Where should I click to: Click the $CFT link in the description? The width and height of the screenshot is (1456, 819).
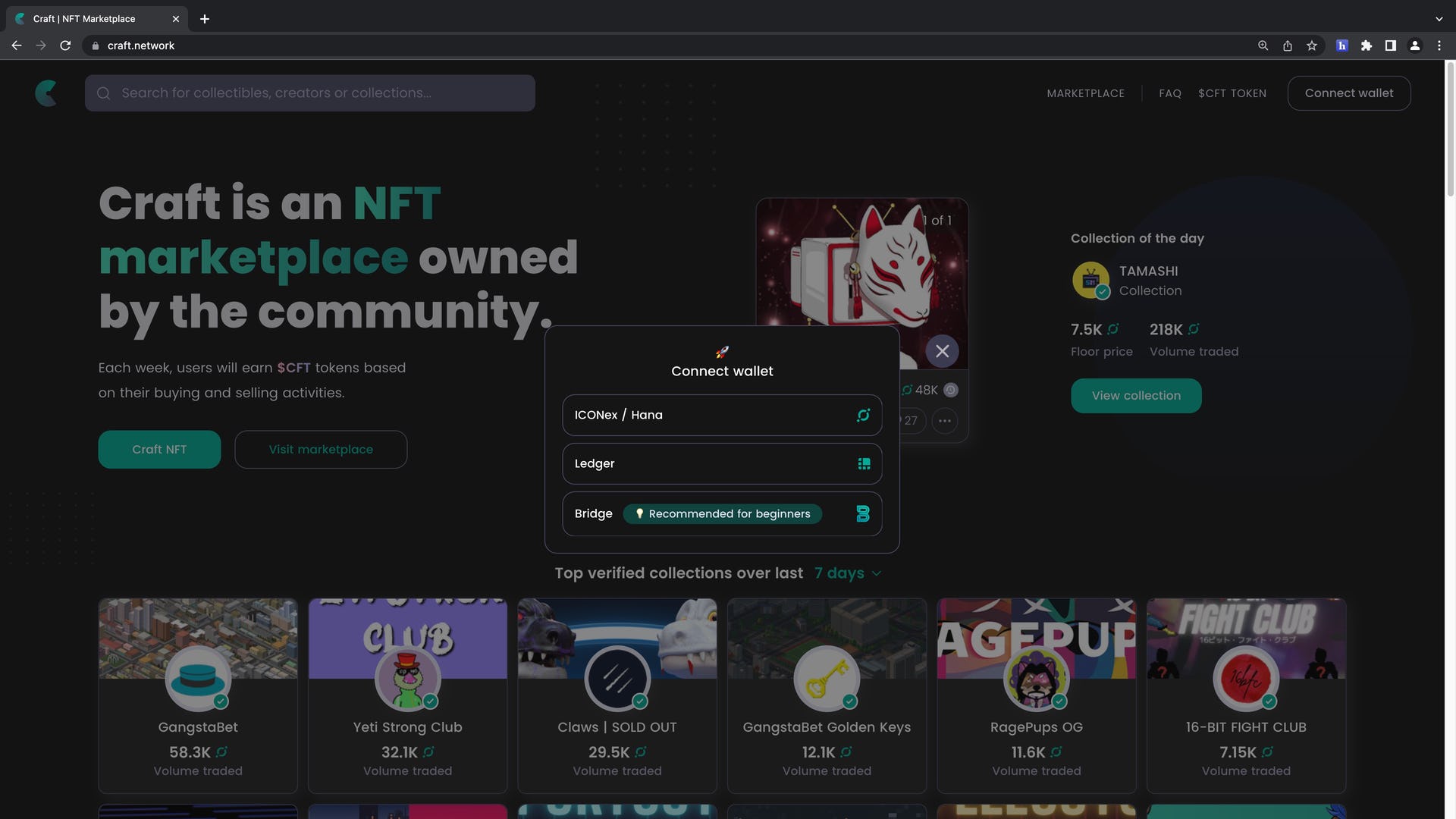coord(293,368)
